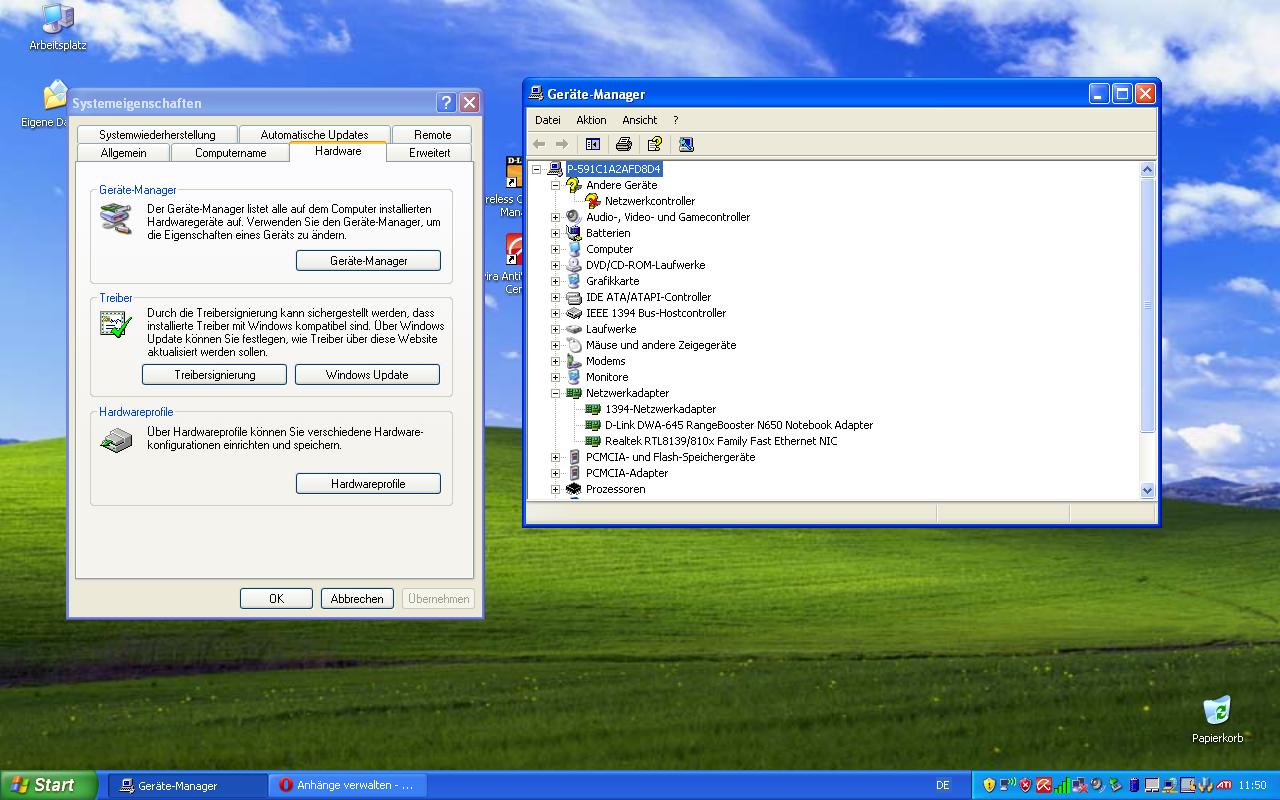1280x800 pixels.
Task: Click the battery tray icon
Action: pos(1134,785)
